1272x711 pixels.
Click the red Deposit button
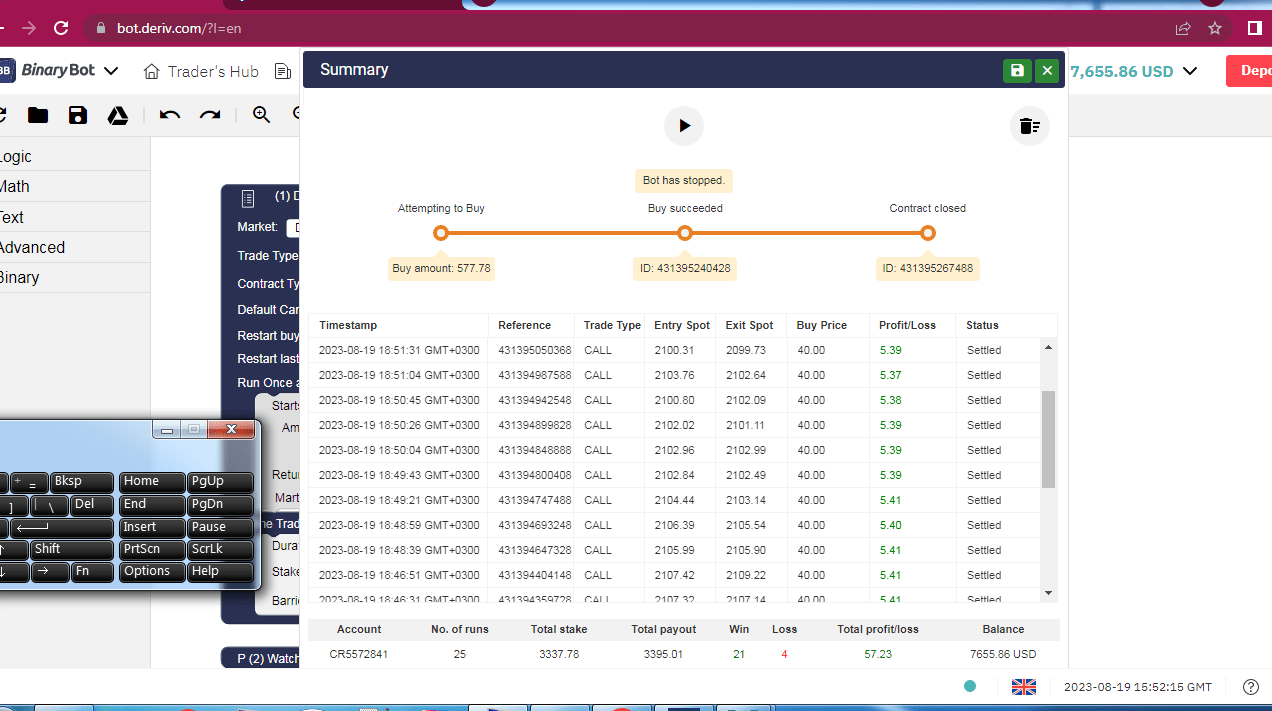(1249, 71)
